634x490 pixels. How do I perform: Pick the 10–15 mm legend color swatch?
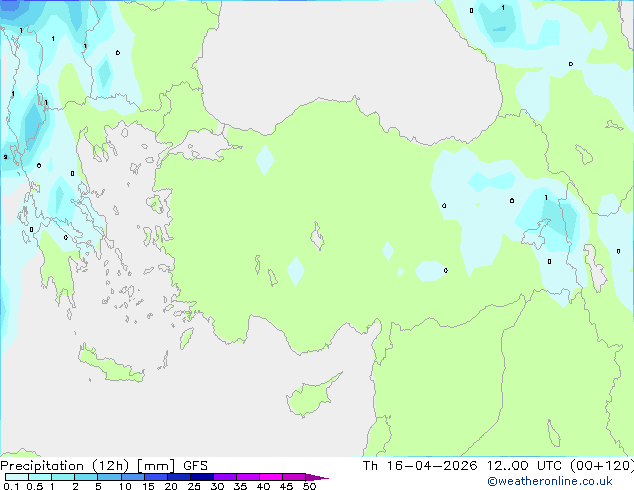[x=133, y=477]
